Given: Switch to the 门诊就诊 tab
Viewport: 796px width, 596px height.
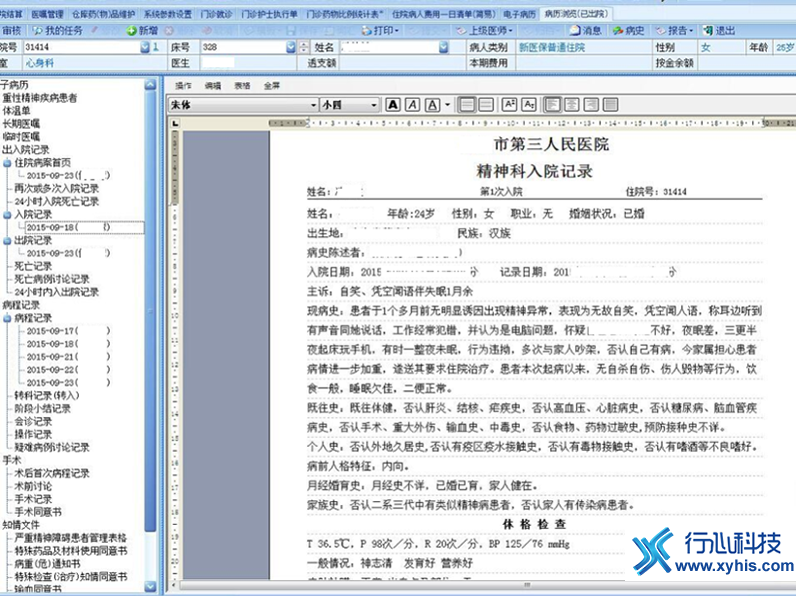Looking at the screenshot, I should [216, 14].
